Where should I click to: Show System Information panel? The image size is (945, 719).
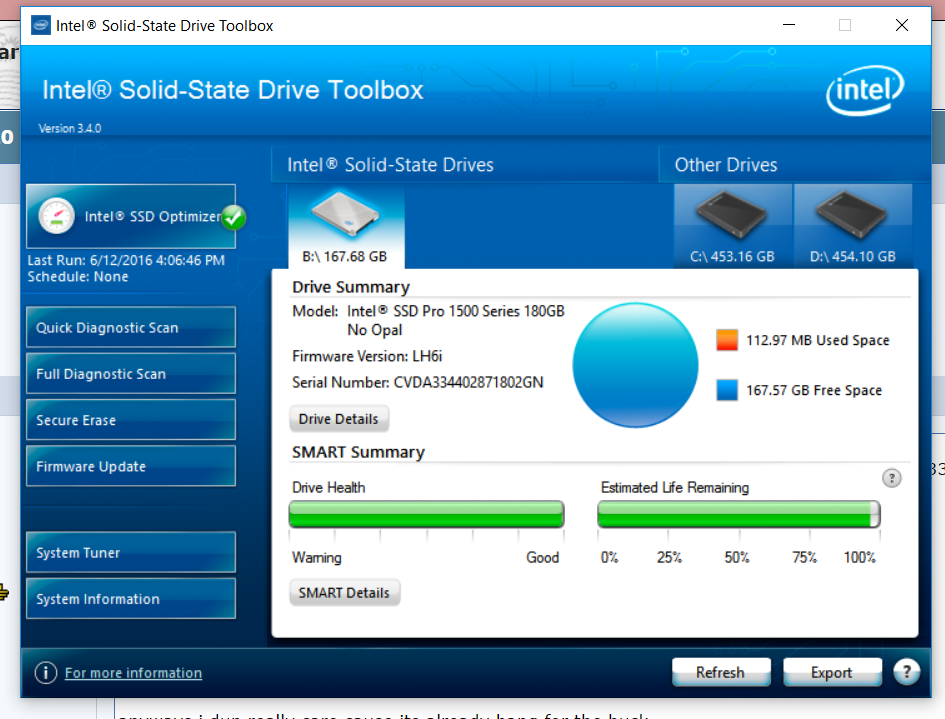click(x=130, y=599)
